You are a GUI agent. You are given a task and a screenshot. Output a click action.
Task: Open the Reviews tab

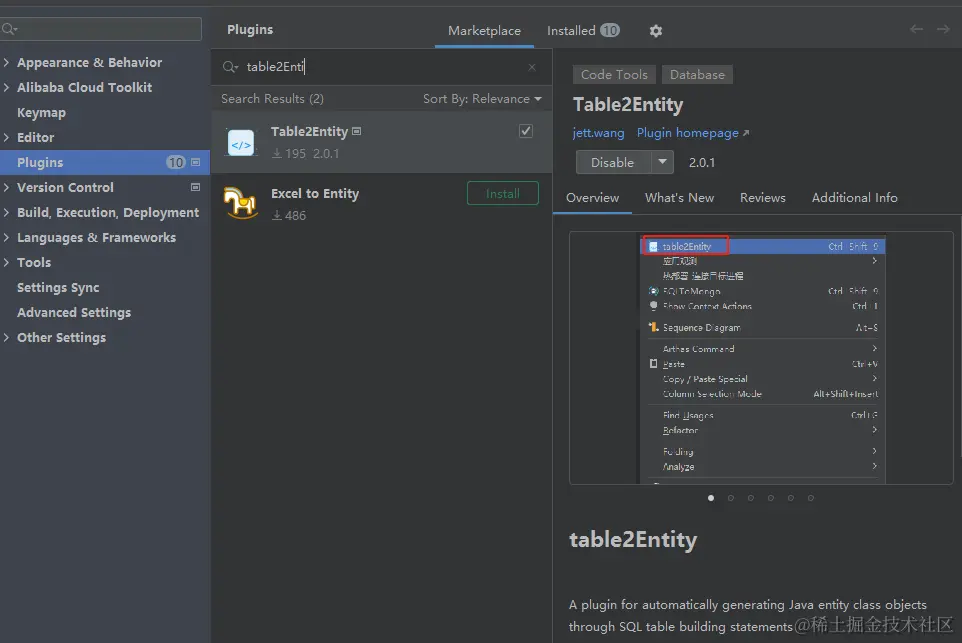tap(763, 198)
